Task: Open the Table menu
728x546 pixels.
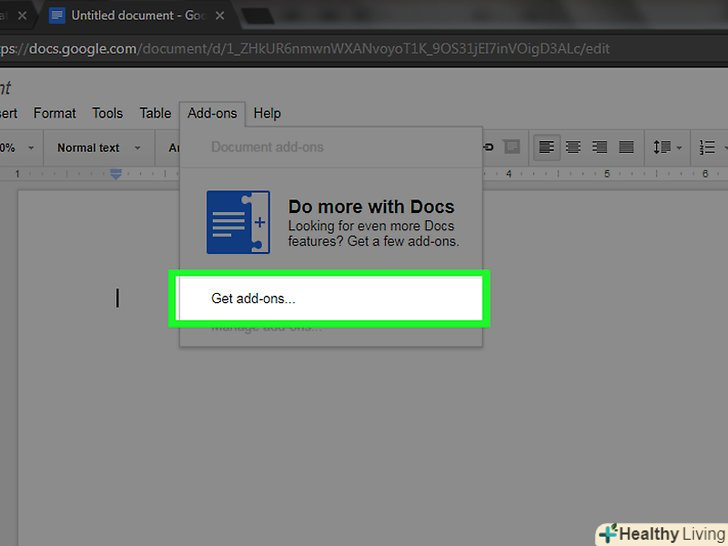Action: pyautogui.click(x=155, y=113)
